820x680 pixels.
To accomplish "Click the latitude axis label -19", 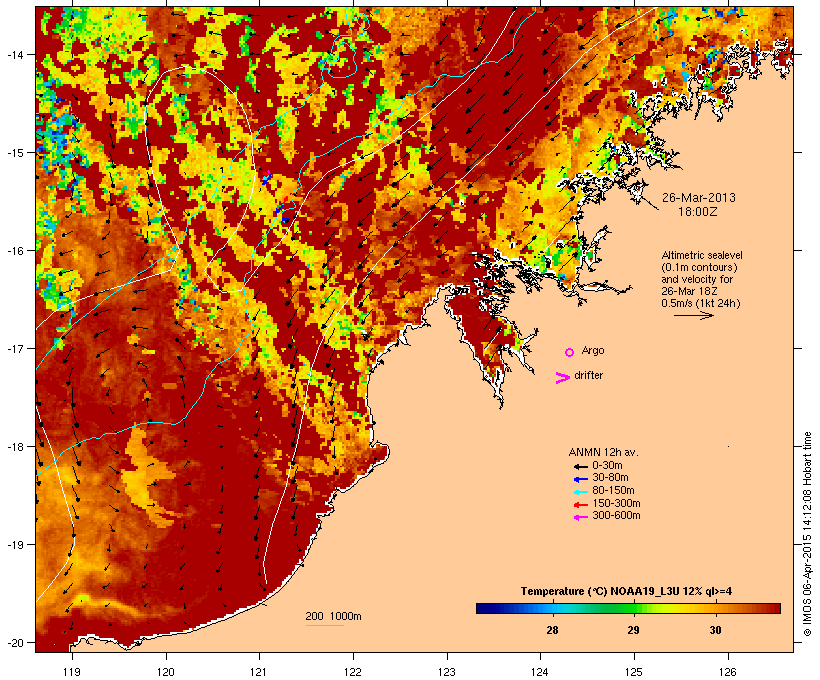I will (x=14, y=545).
